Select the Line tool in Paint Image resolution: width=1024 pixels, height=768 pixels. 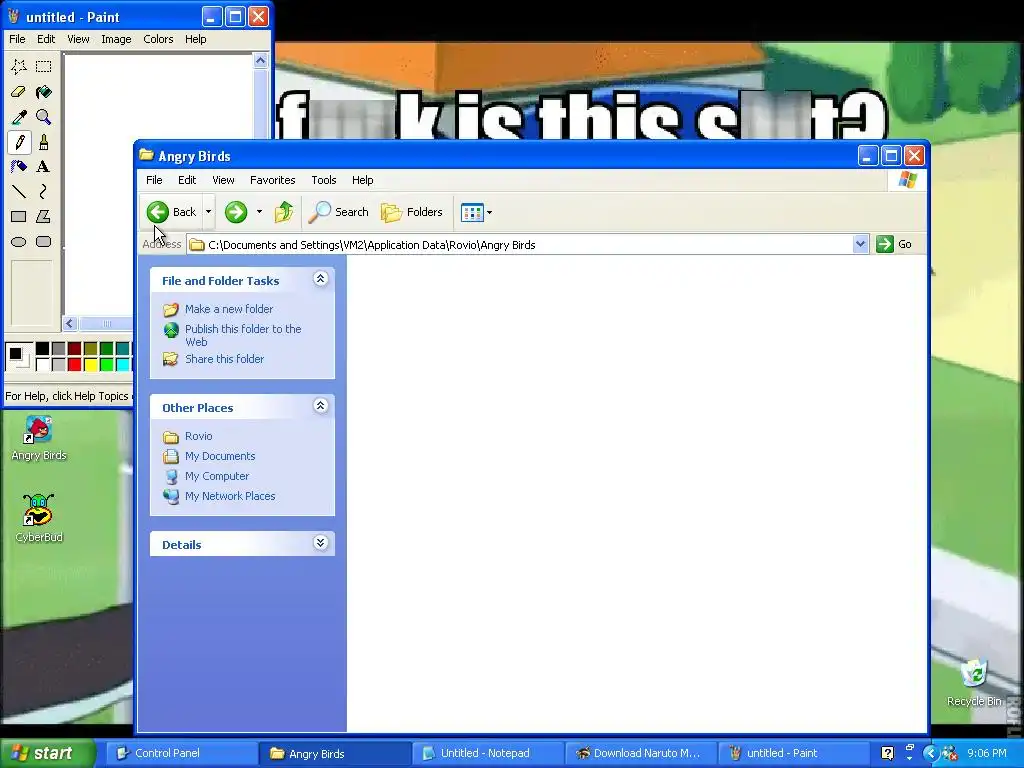(x=19, y=191)
